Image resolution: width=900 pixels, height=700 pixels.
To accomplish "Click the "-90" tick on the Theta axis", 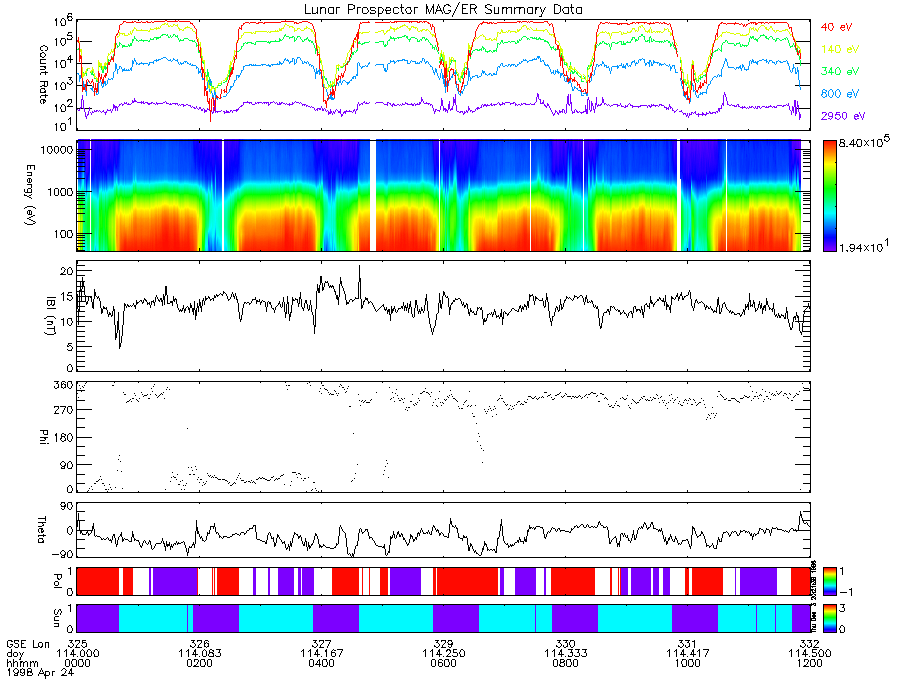I will click(63, 554).
